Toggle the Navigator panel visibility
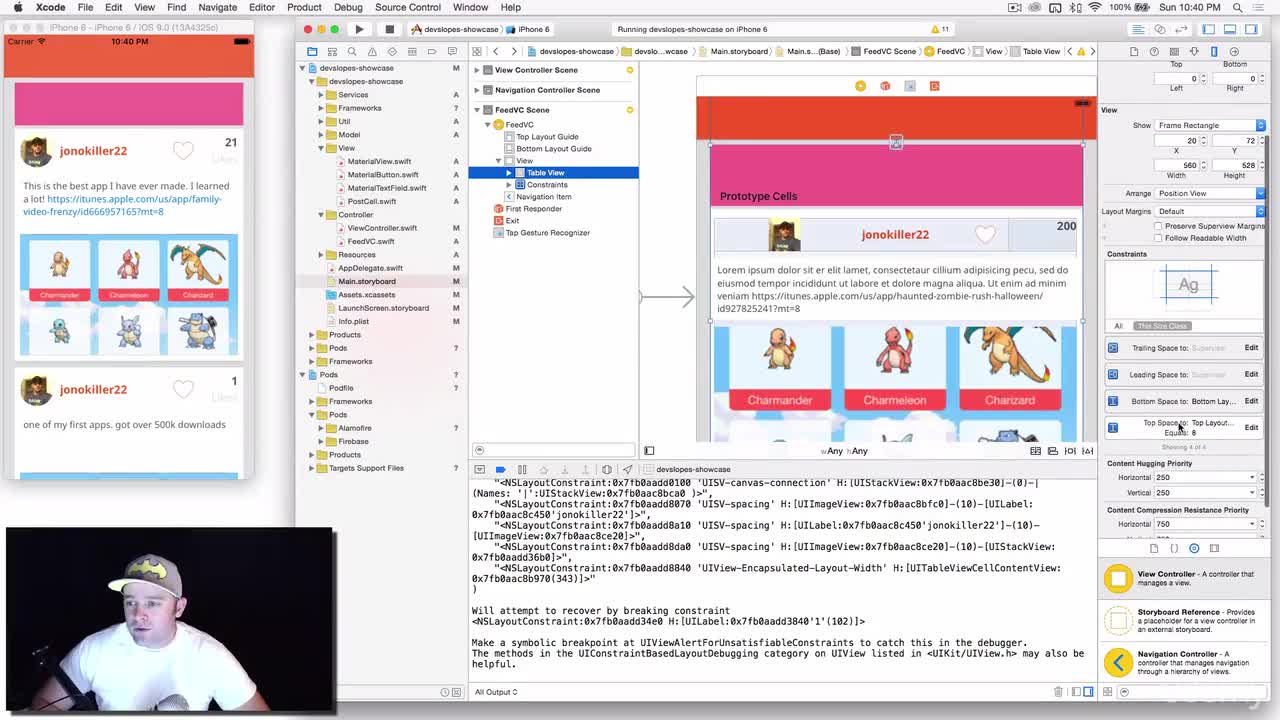Image resolution: width=1280 pixels, height=720 pixels. (x=1209, y=29)
